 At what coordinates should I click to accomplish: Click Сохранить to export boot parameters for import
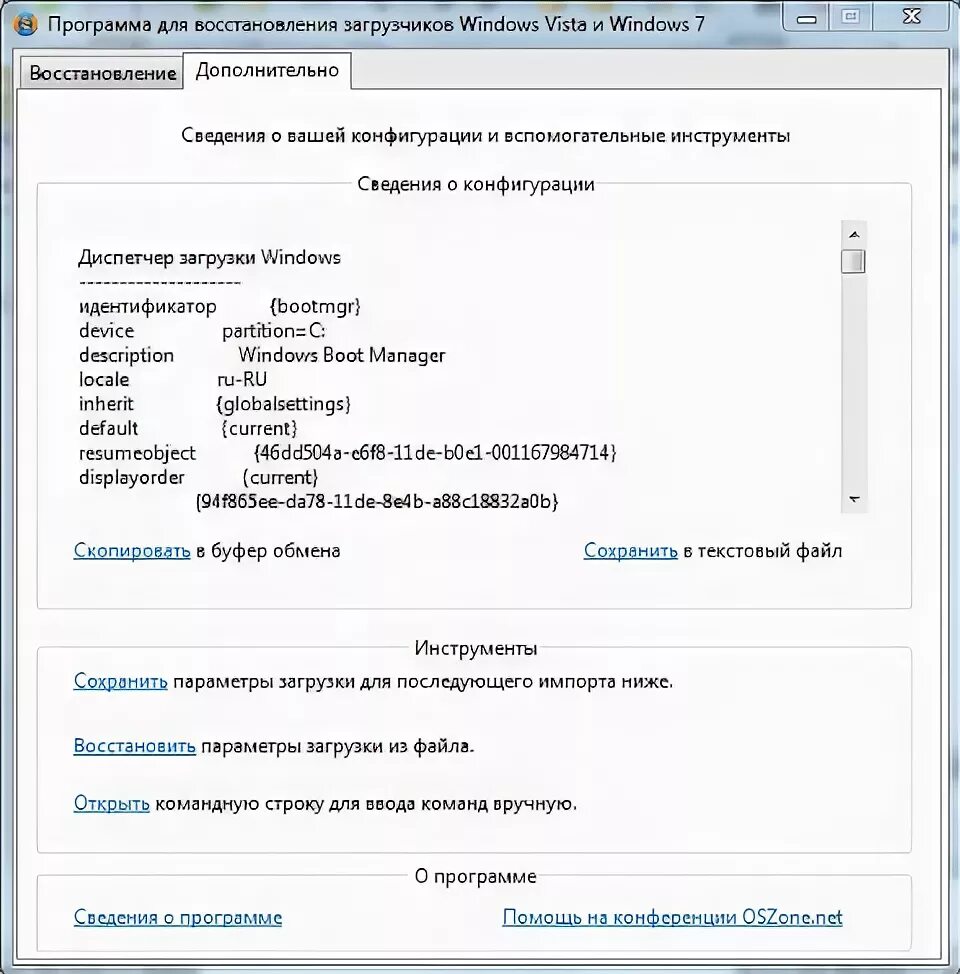click(x=120, y=680)
